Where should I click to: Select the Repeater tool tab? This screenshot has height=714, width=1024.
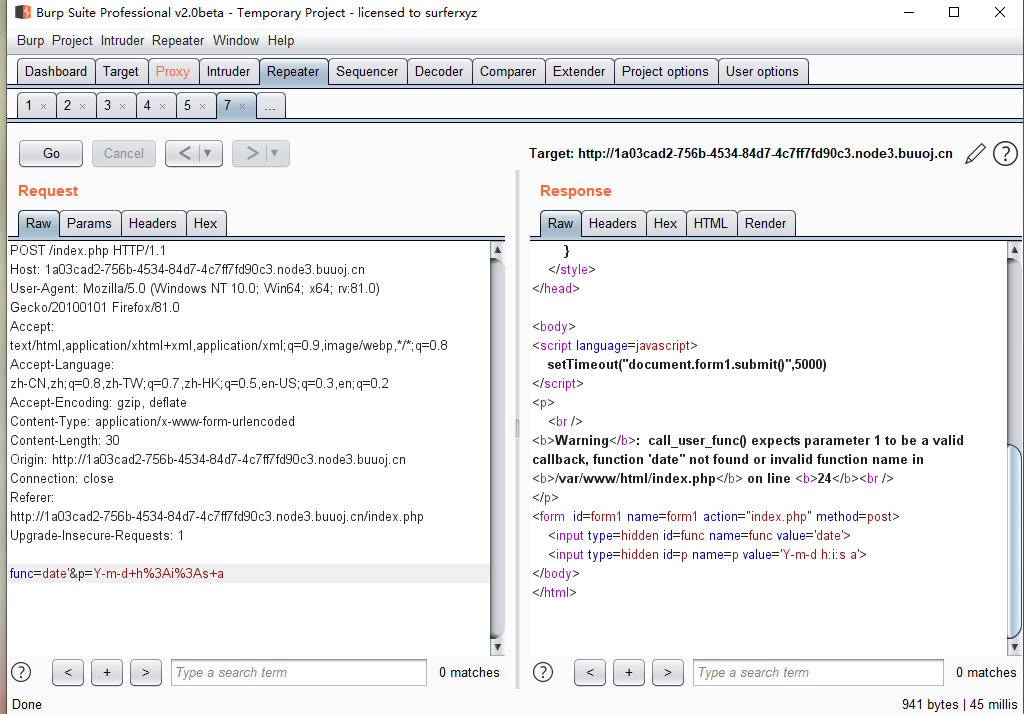point(293,71)
